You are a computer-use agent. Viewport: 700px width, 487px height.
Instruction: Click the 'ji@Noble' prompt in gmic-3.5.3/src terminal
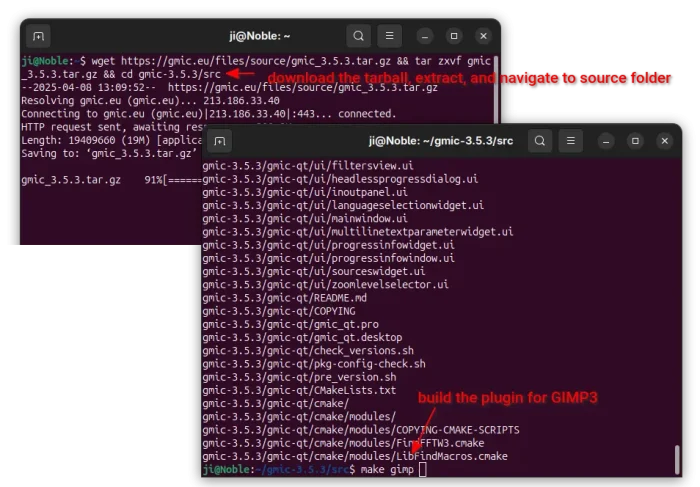pyautogui.click(x=226, y=470)
